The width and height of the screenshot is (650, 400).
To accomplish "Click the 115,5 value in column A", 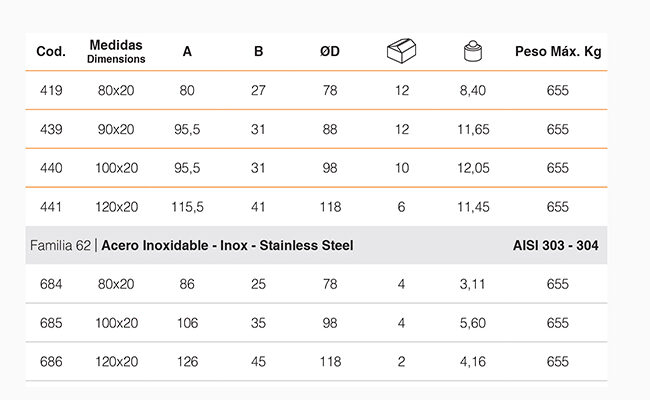I will click(x=187, y=207).
